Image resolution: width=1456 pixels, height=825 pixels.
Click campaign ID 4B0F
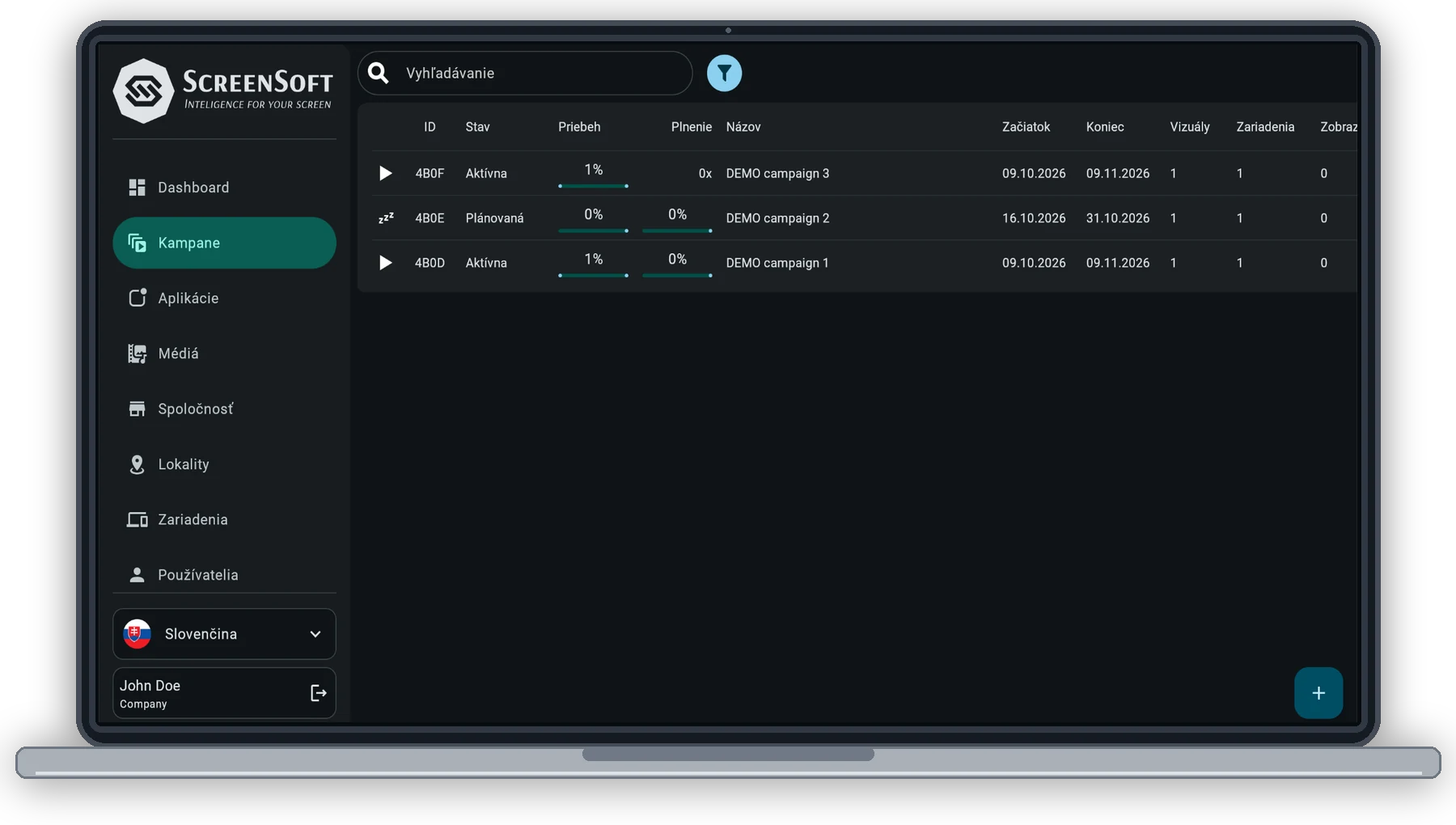pyautogui.click(x=430, y=173)
